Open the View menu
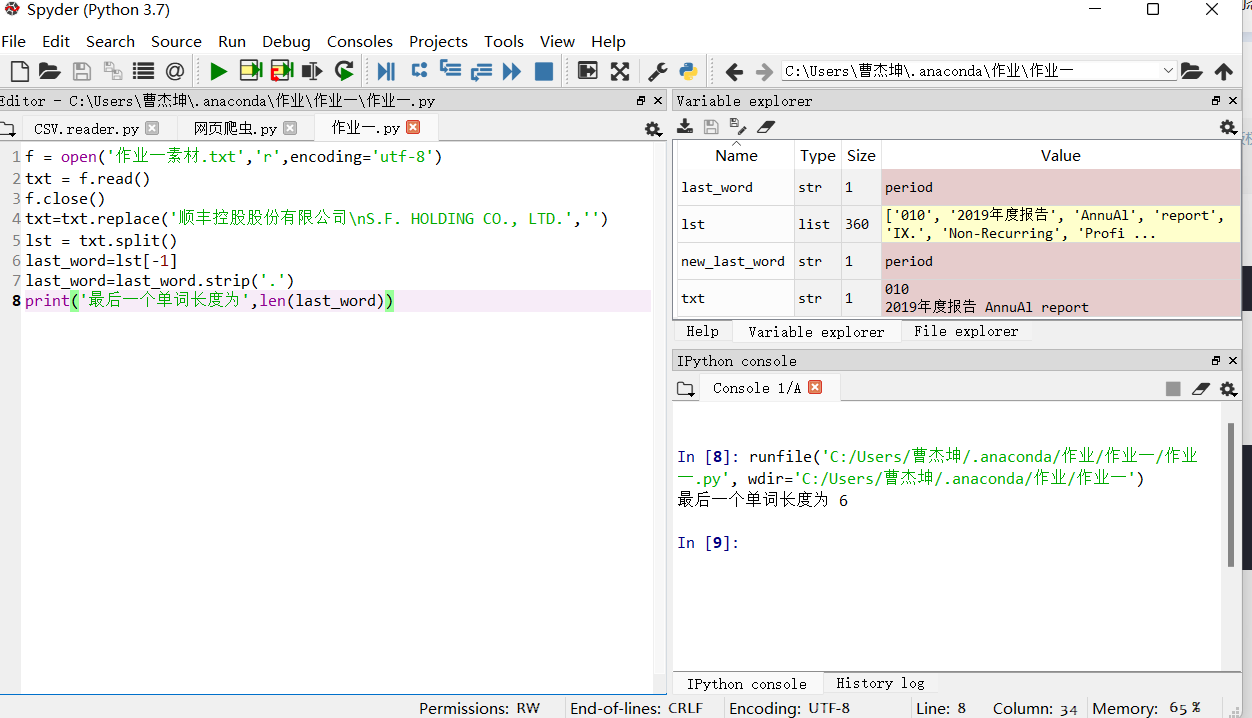The height and width of the screenshot is (718, 1252). [557, 41]
